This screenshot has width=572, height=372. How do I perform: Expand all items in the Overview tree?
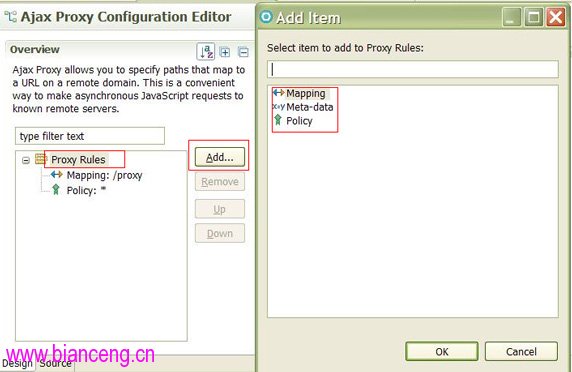[x=225, y=52]
